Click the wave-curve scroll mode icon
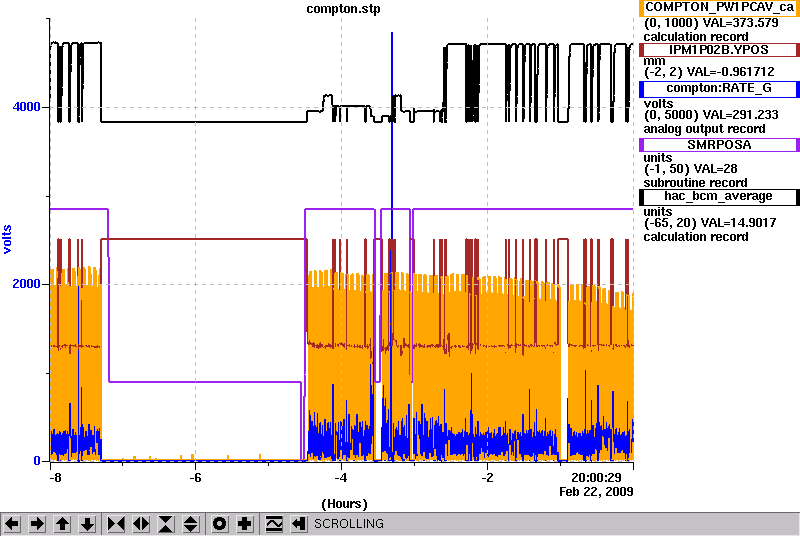The height and width of the screenshot is (536, 800). 274,524
